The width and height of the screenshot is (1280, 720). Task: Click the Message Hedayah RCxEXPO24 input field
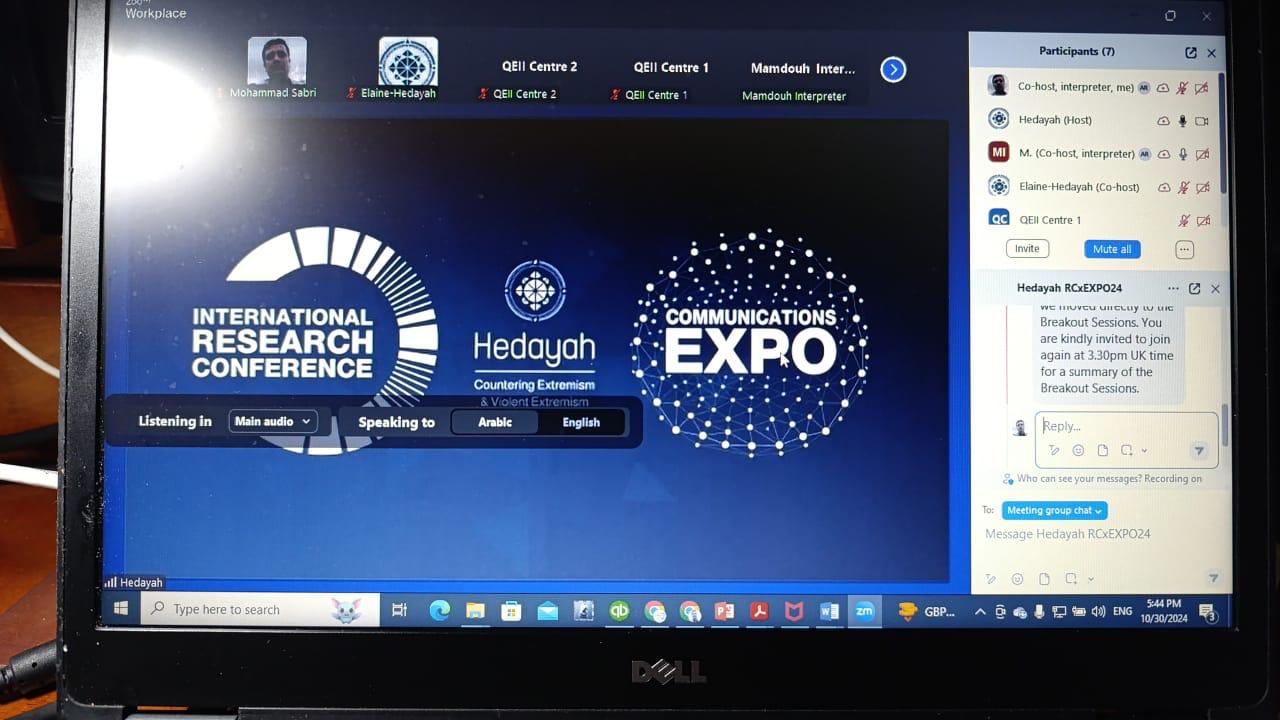click(1068, 535)
